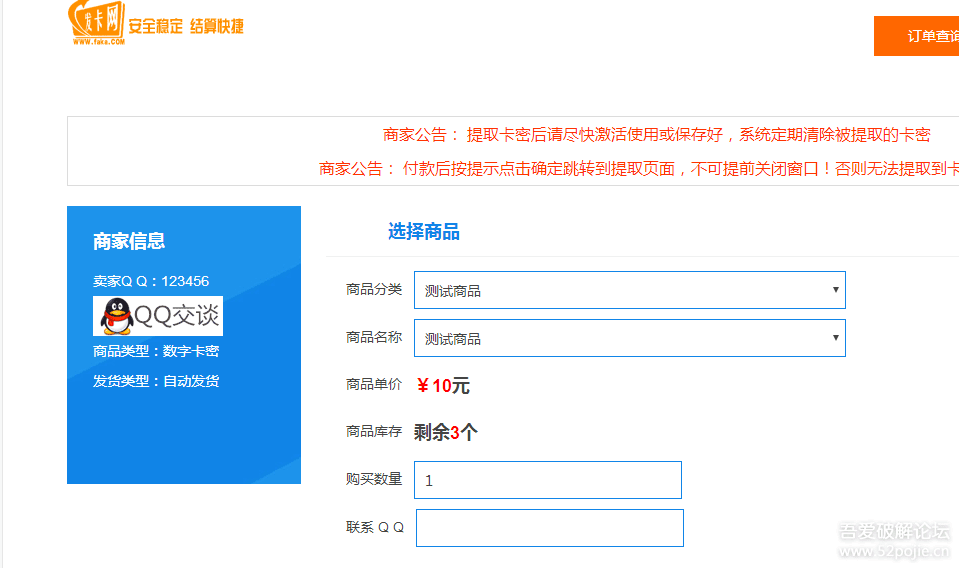
Task: Click the 商品名称 dropdown arrow
Action: point(835,337)
